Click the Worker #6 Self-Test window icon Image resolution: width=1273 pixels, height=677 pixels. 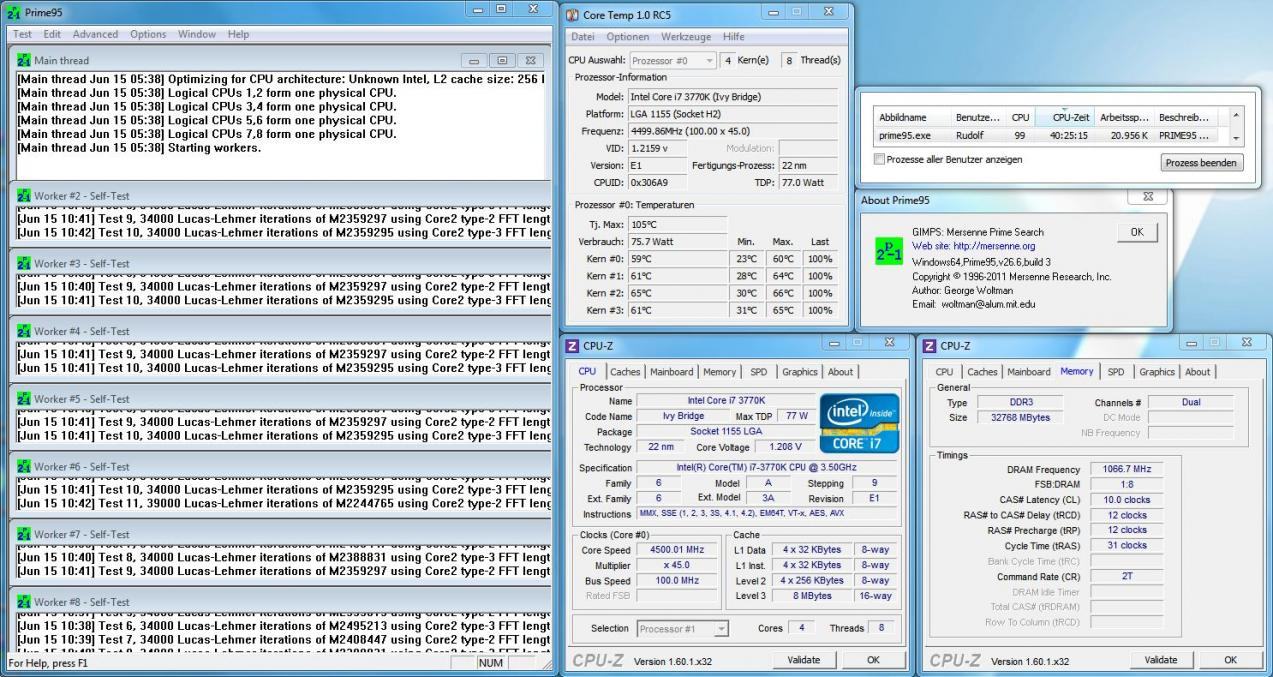25,467
